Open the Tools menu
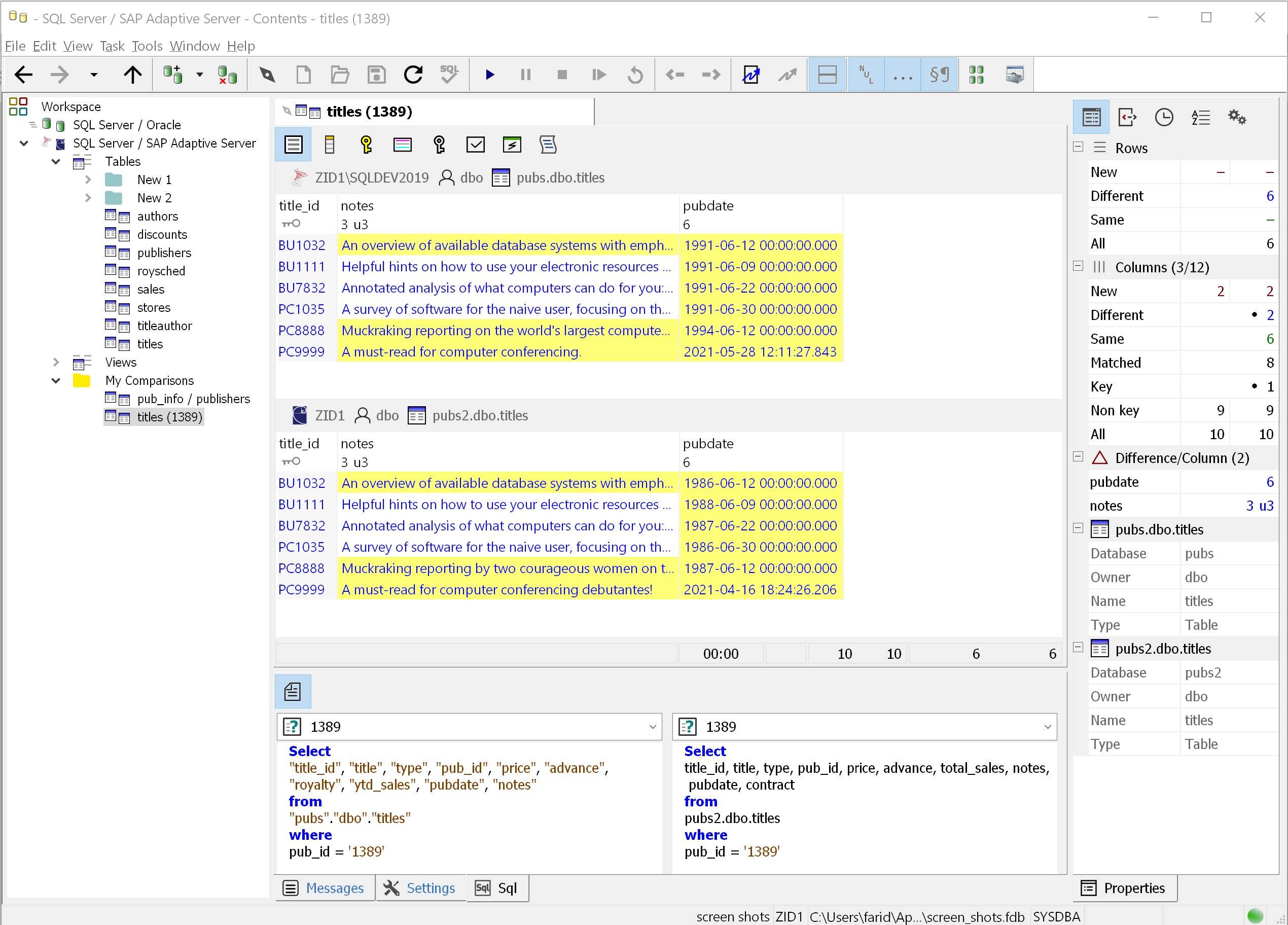The image size is (1288, 925). coord(147,46)
